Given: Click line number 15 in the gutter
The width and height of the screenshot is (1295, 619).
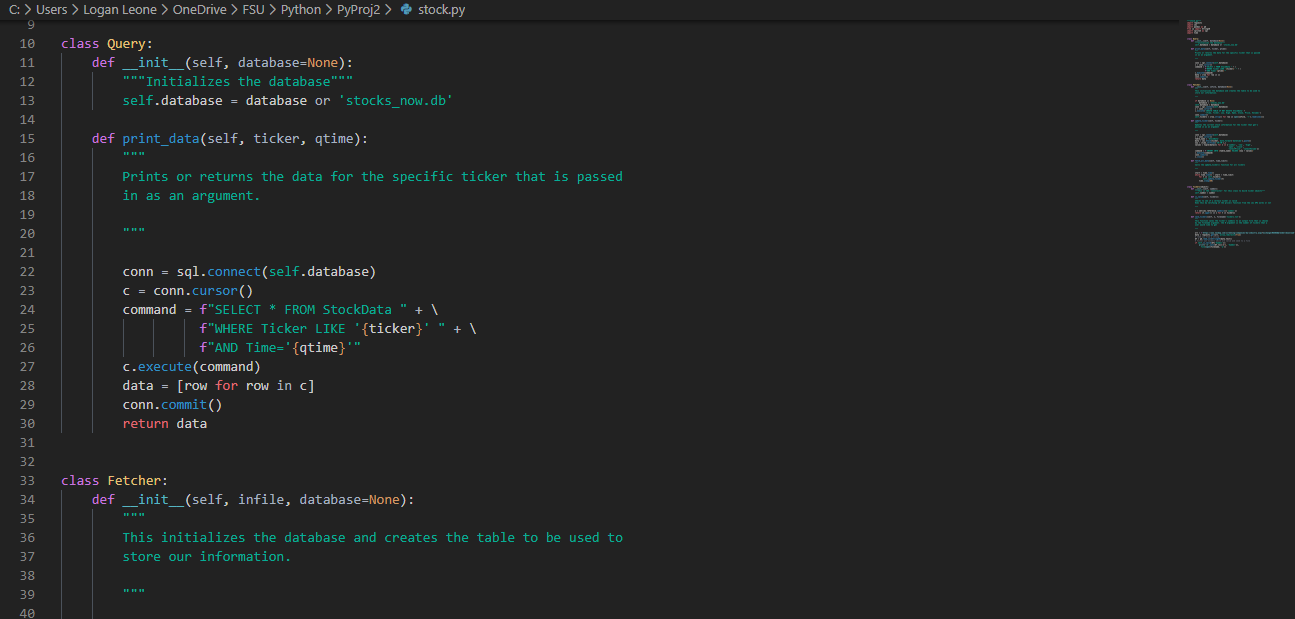Looking at the screenshot, I should point(27,139).
